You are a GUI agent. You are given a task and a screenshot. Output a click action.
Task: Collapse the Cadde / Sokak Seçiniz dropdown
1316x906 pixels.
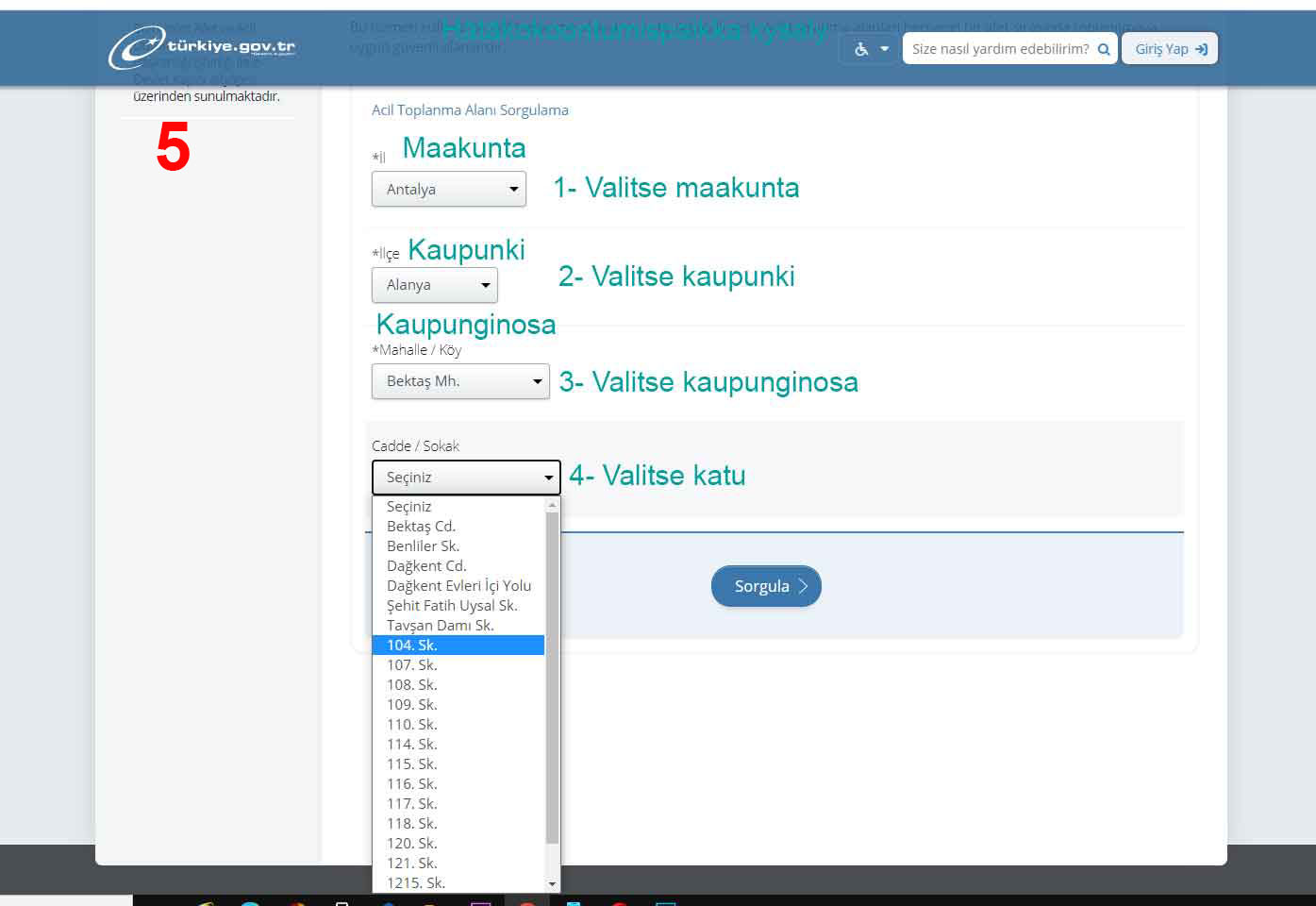click(466, 478)
